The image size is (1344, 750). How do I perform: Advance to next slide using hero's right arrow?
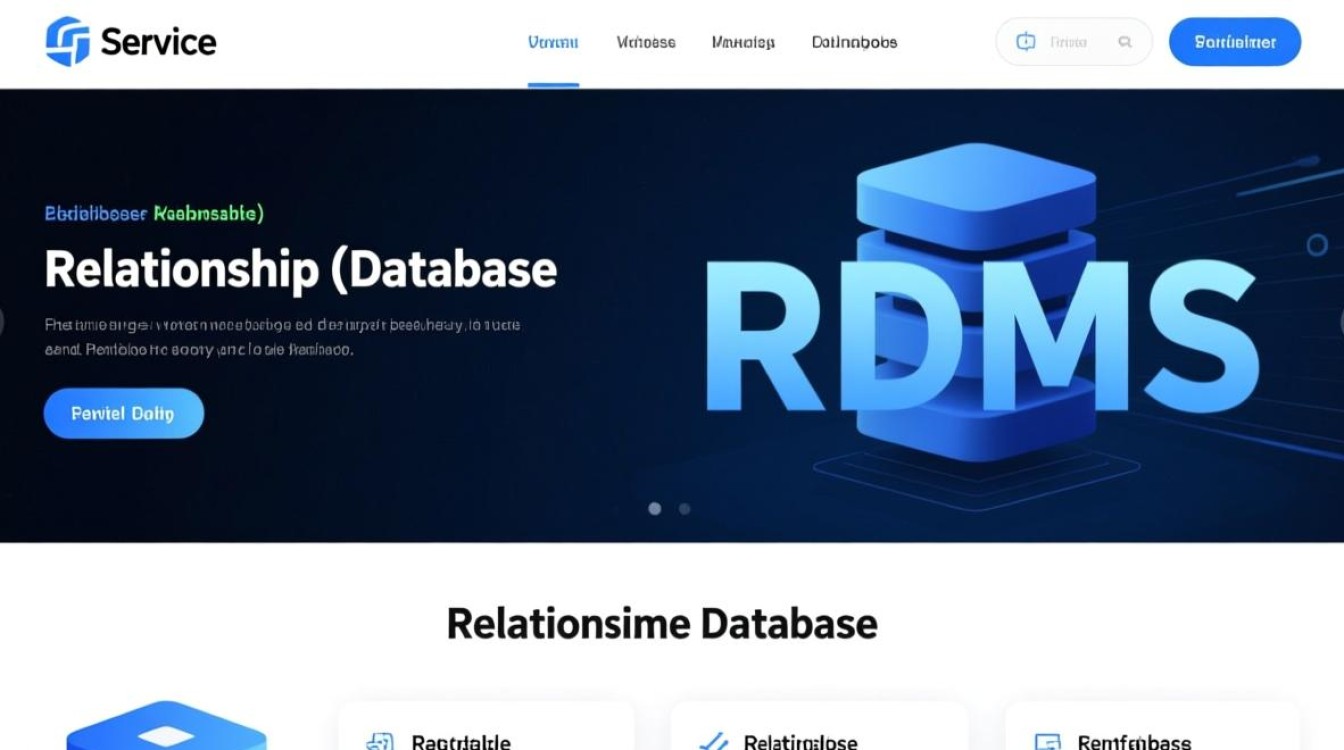pos(1340,322)
